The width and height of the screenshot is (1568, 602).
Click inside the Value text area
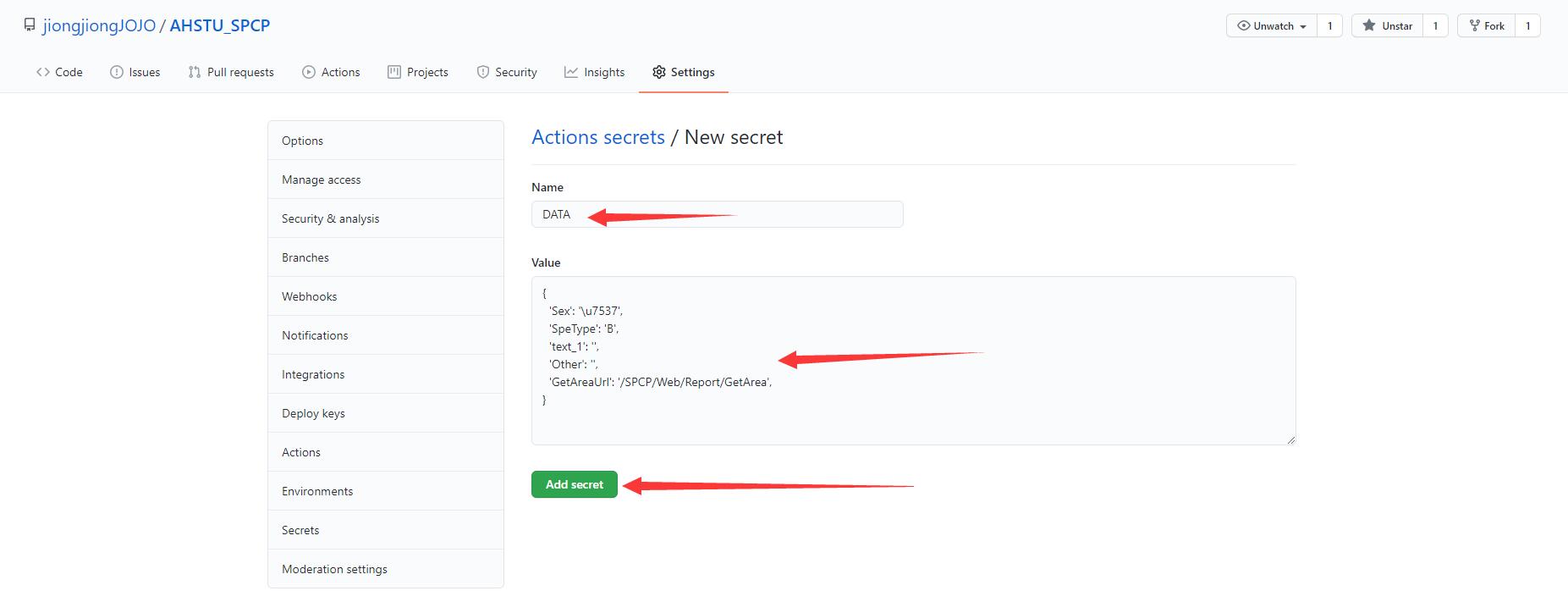pyautogui.click(x=913, y=361)
